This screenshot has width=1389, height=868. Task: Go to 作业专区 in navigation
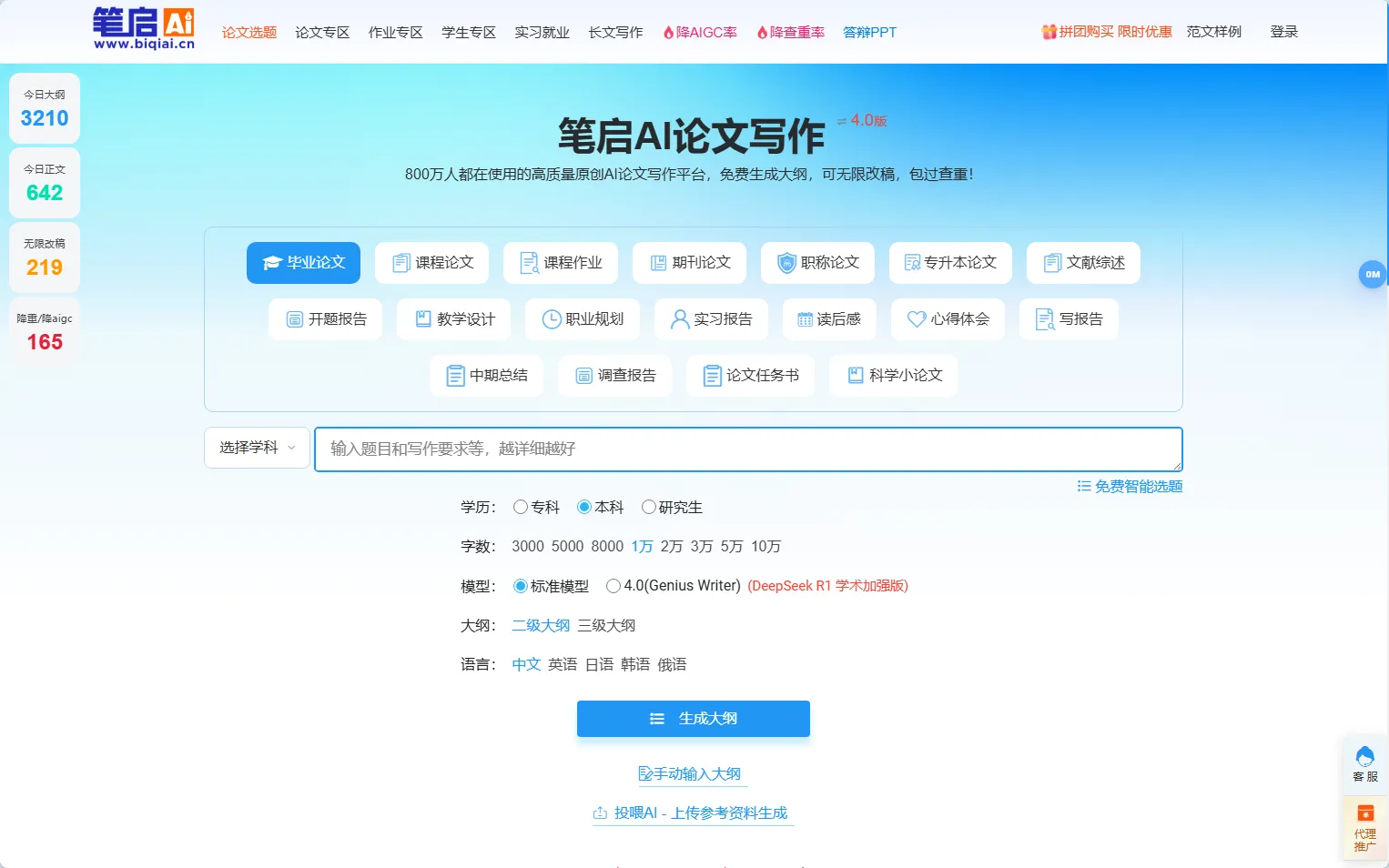pos(396,33)
